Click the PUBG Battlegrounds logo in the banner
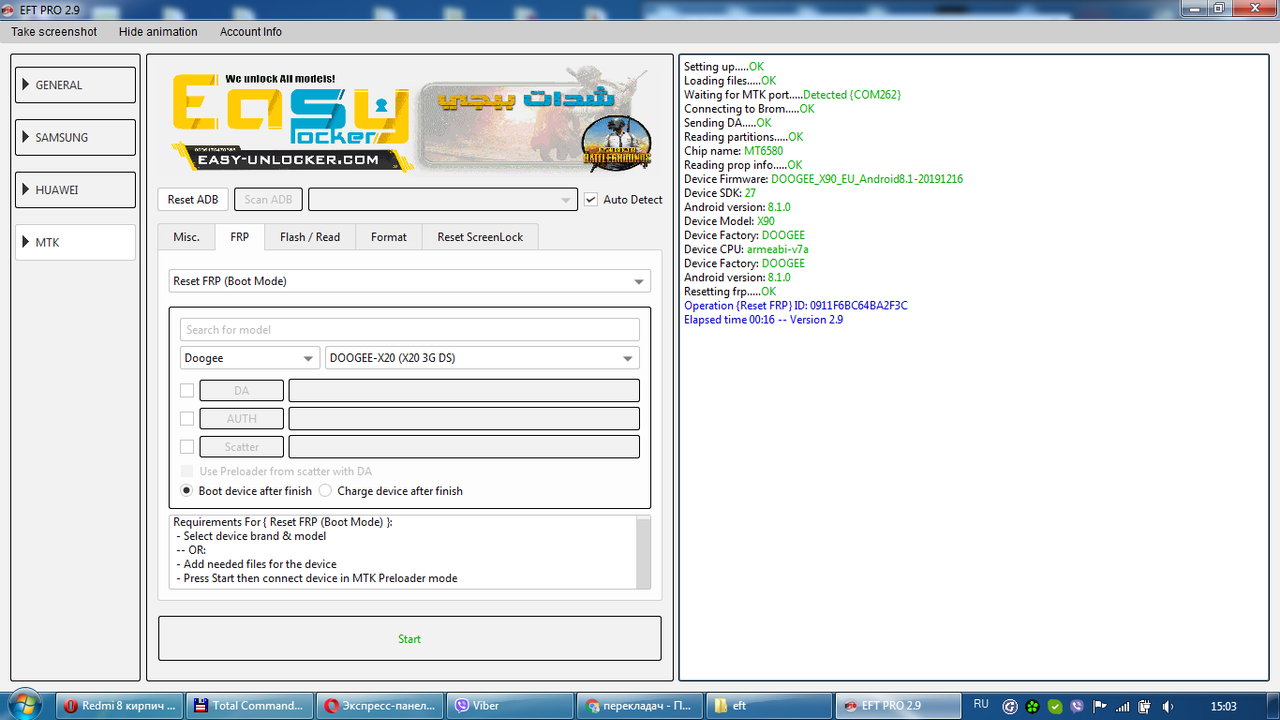 pos(616,142)
